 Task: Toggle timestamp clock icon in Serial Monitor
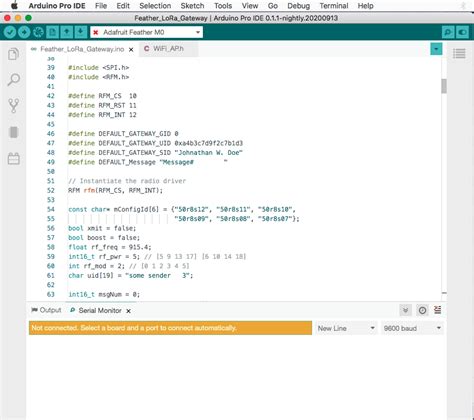tap(422, 310)
